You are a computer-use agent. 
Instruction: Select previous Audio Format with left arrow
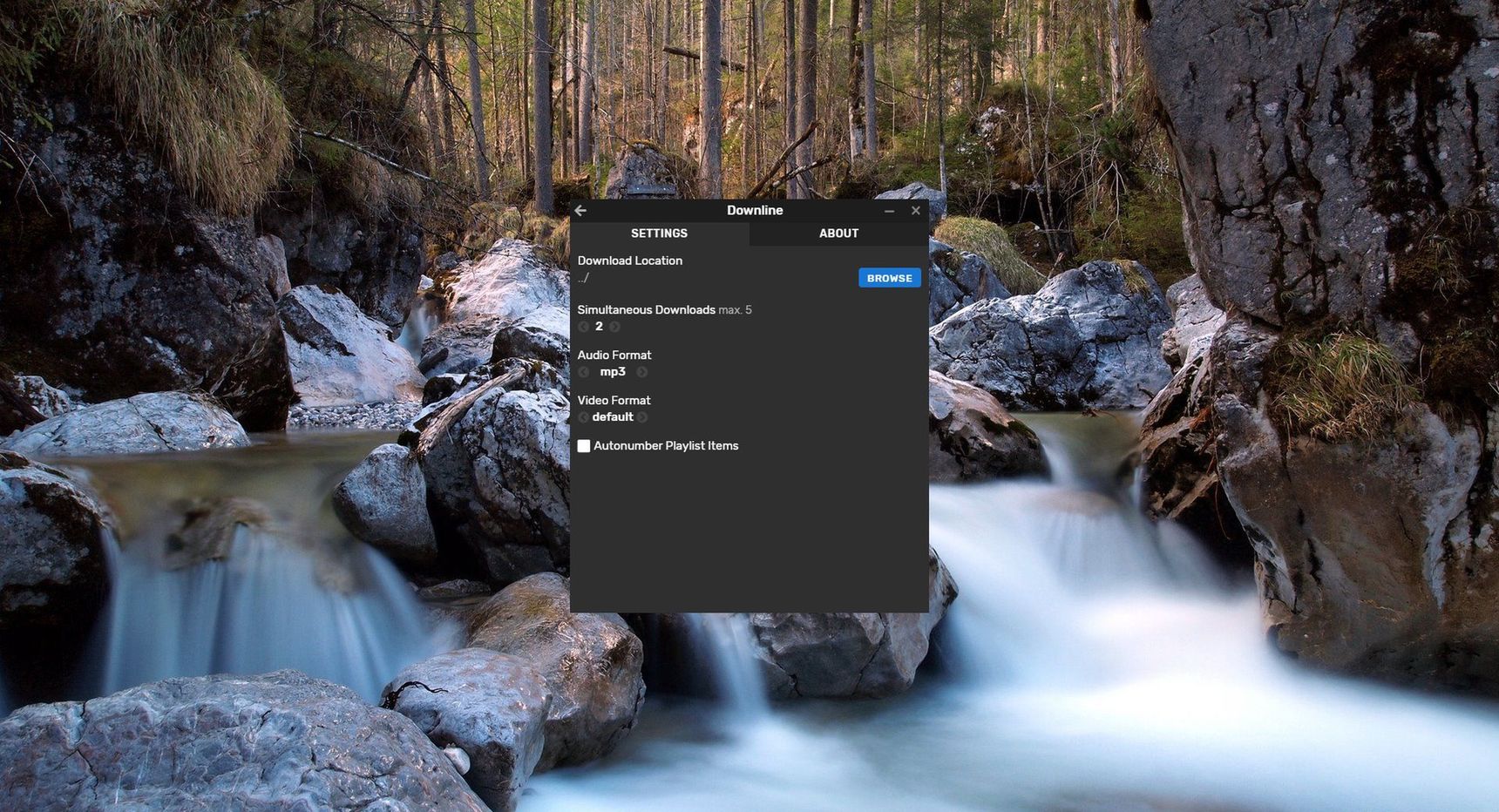[x=584, y=372]
